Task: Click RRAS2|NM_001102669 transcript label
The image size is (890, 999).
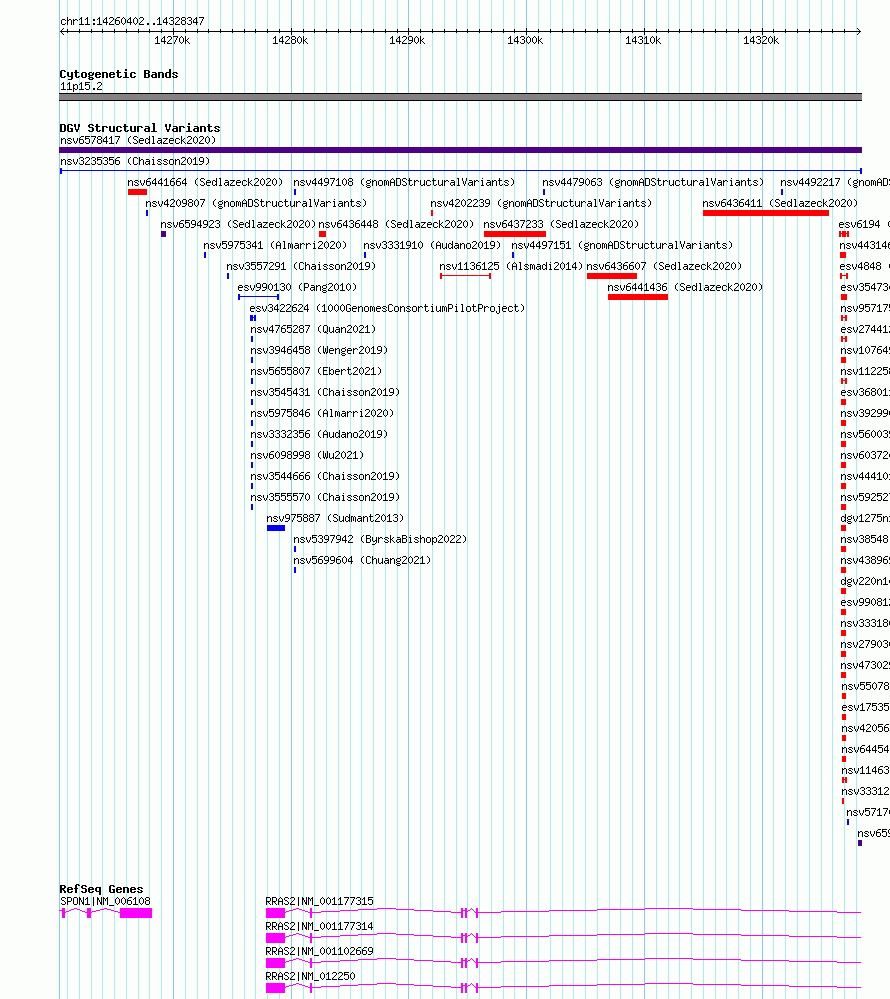Action: click(x=320, y=951)
